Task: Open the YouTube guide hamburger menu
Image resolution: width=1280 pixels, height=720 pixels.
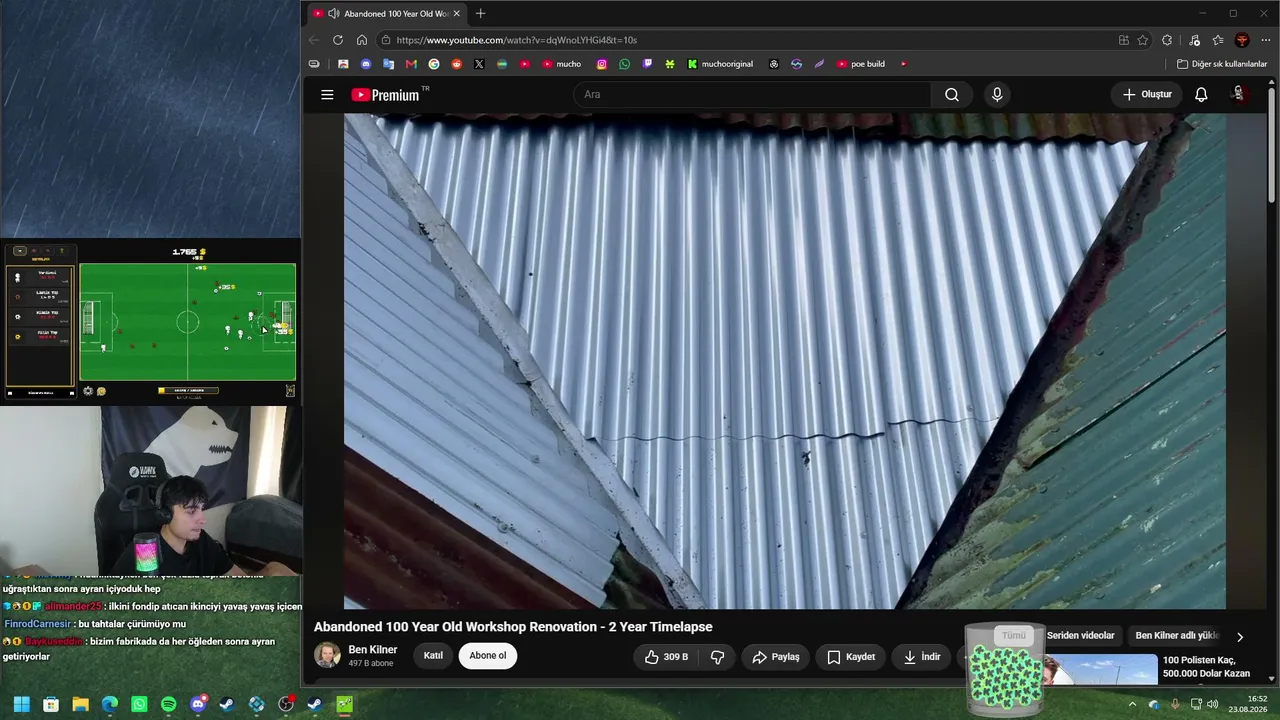Action: (327, 95)
